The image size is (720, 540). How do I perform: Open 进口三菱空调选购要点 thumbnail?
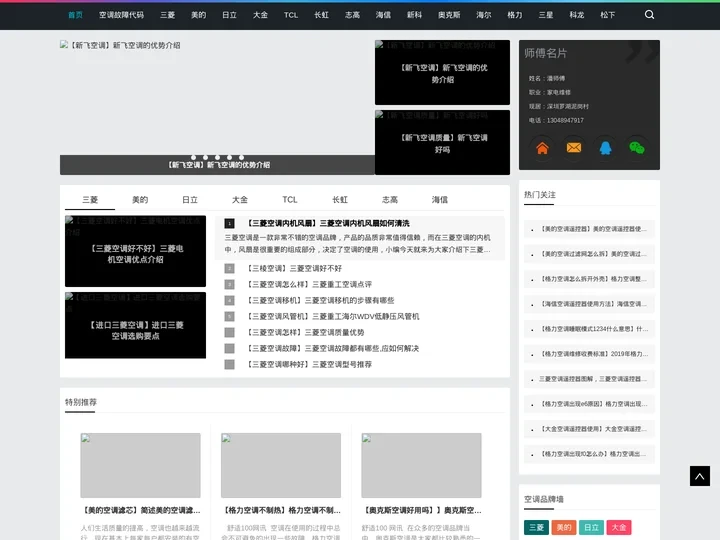(135, 325)
